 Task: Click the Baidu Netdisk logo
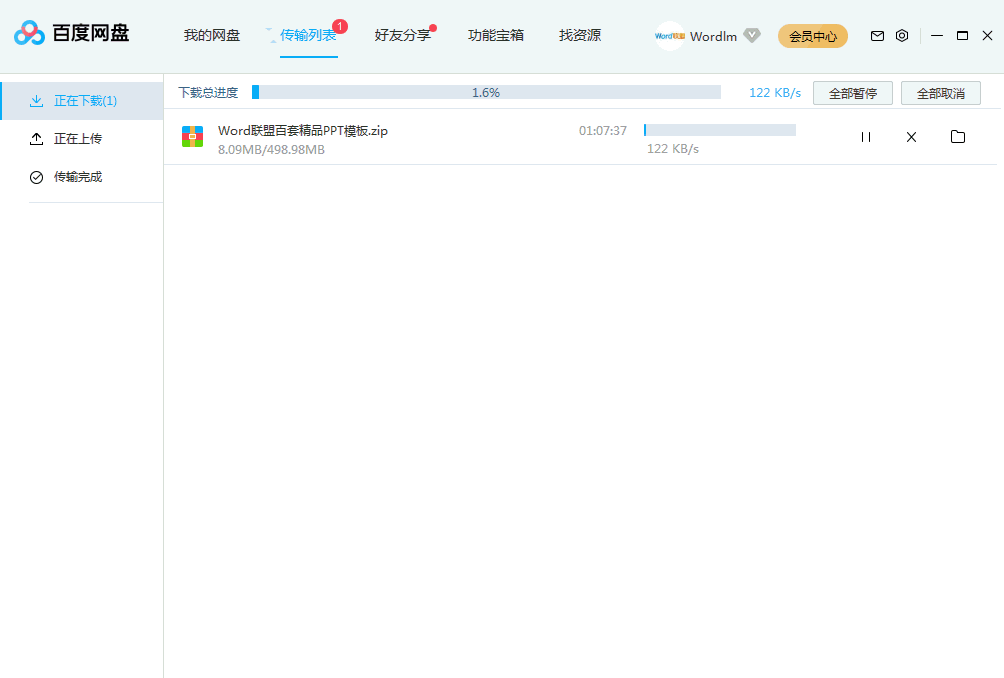[x=71, y=33]
